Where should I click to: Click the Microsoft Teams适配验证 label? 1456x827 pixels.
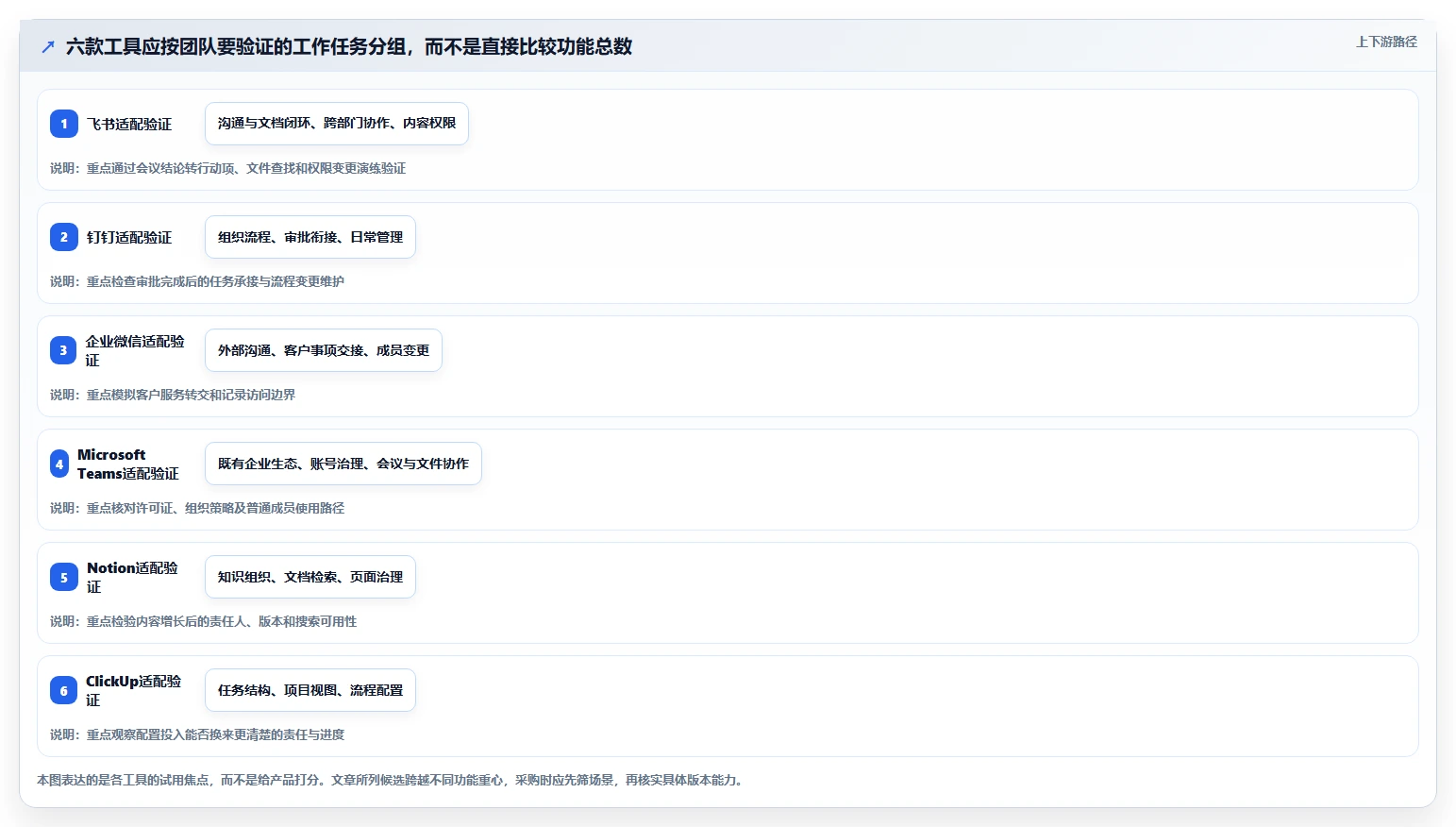point(128,464)
